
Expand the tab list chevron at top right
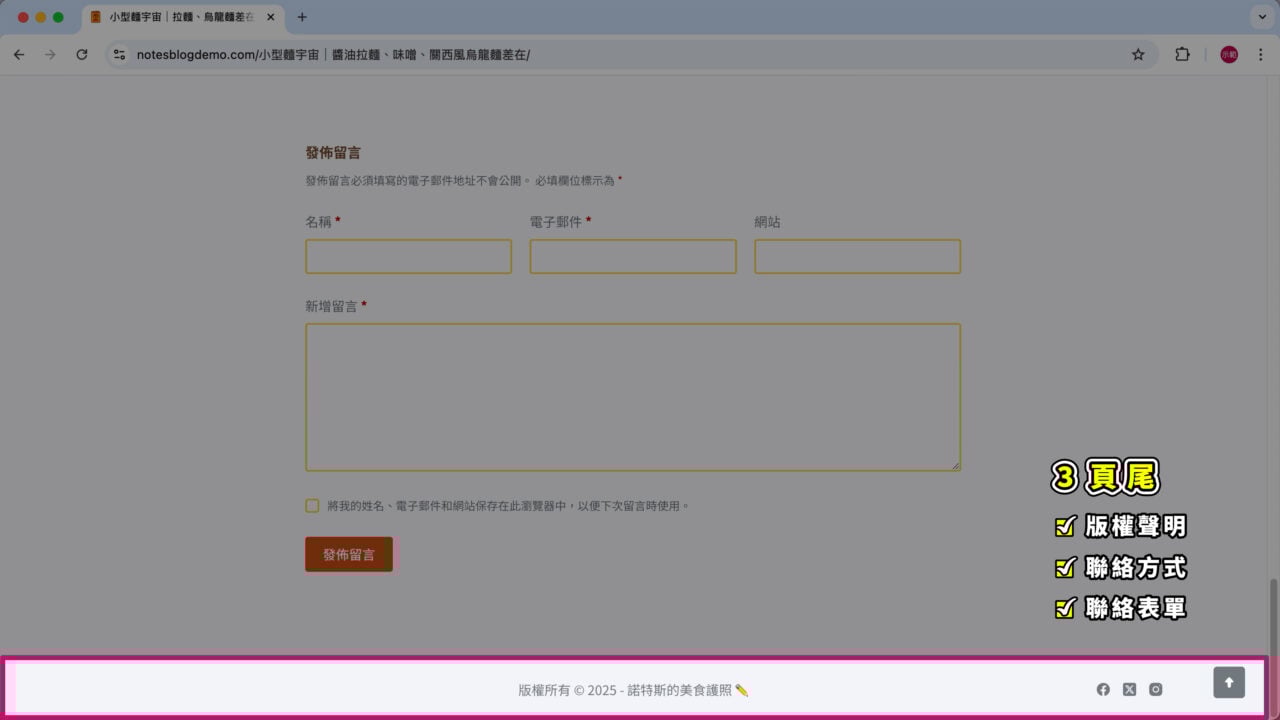click(1262, 17)
